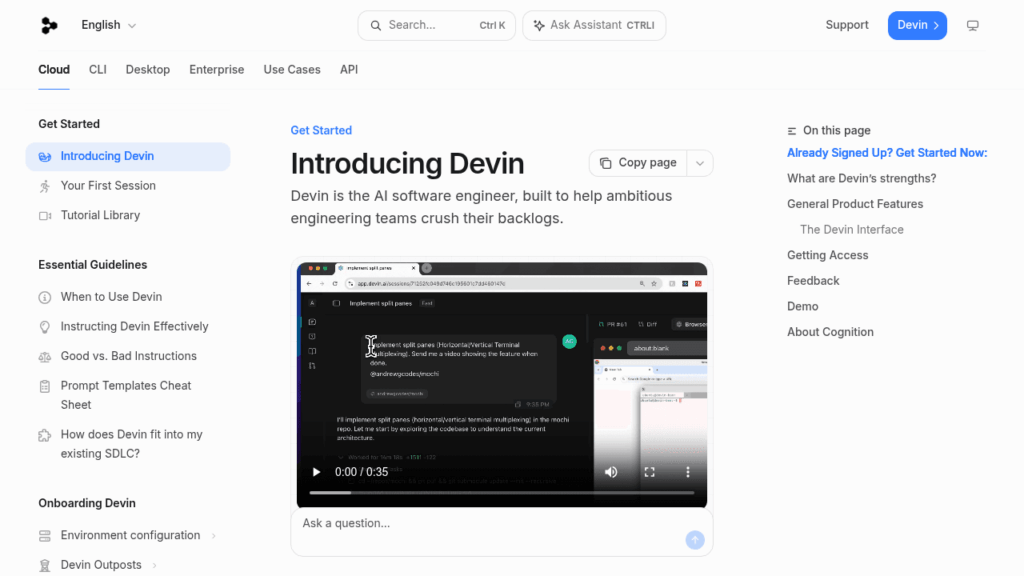Switch to the CLI tab
Image resolution: width=1024 pixels, height=576 pixels.
[97, 69]
